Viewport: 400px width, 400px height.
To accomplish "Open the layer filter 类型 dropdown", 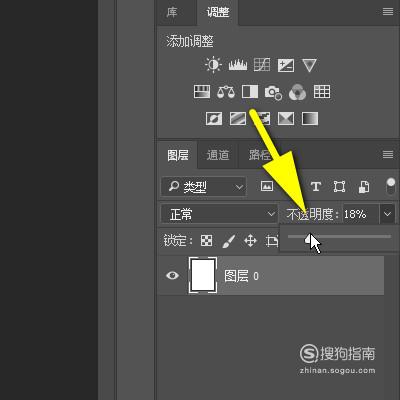I will 204,186.
